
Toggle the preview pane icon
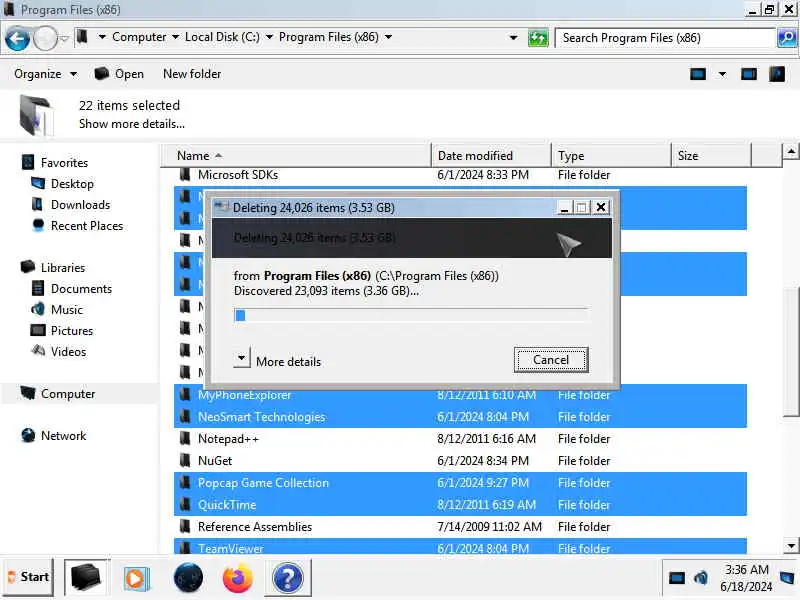749,74
